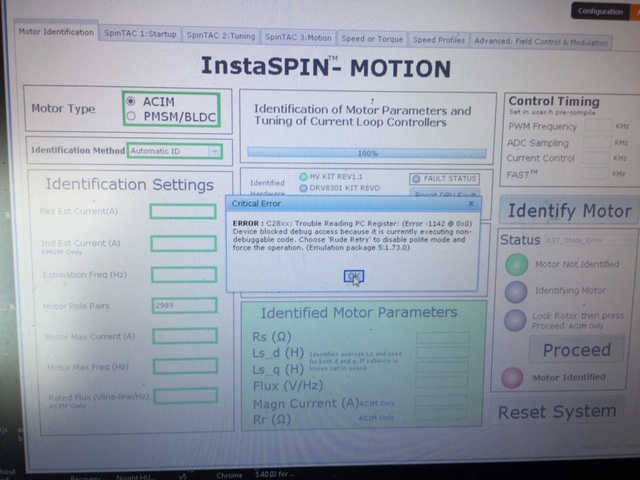This screenshot has height=480, width=640.
Task: Select the PMSM/BLDC motor type
Action: [131, 116]
